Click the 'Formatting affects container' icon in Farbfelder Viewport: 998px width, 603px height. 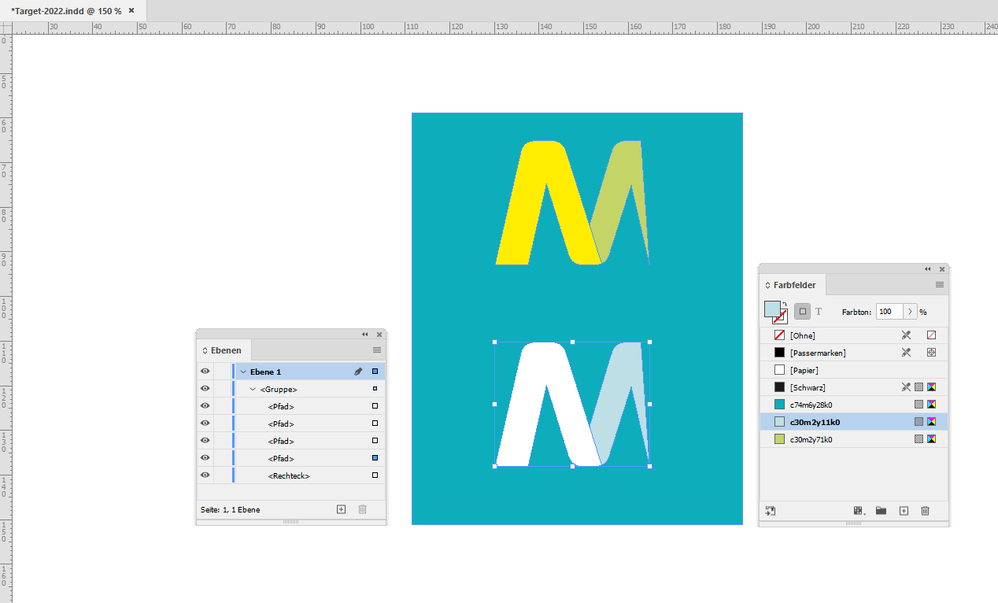click(x=804, y=311)
